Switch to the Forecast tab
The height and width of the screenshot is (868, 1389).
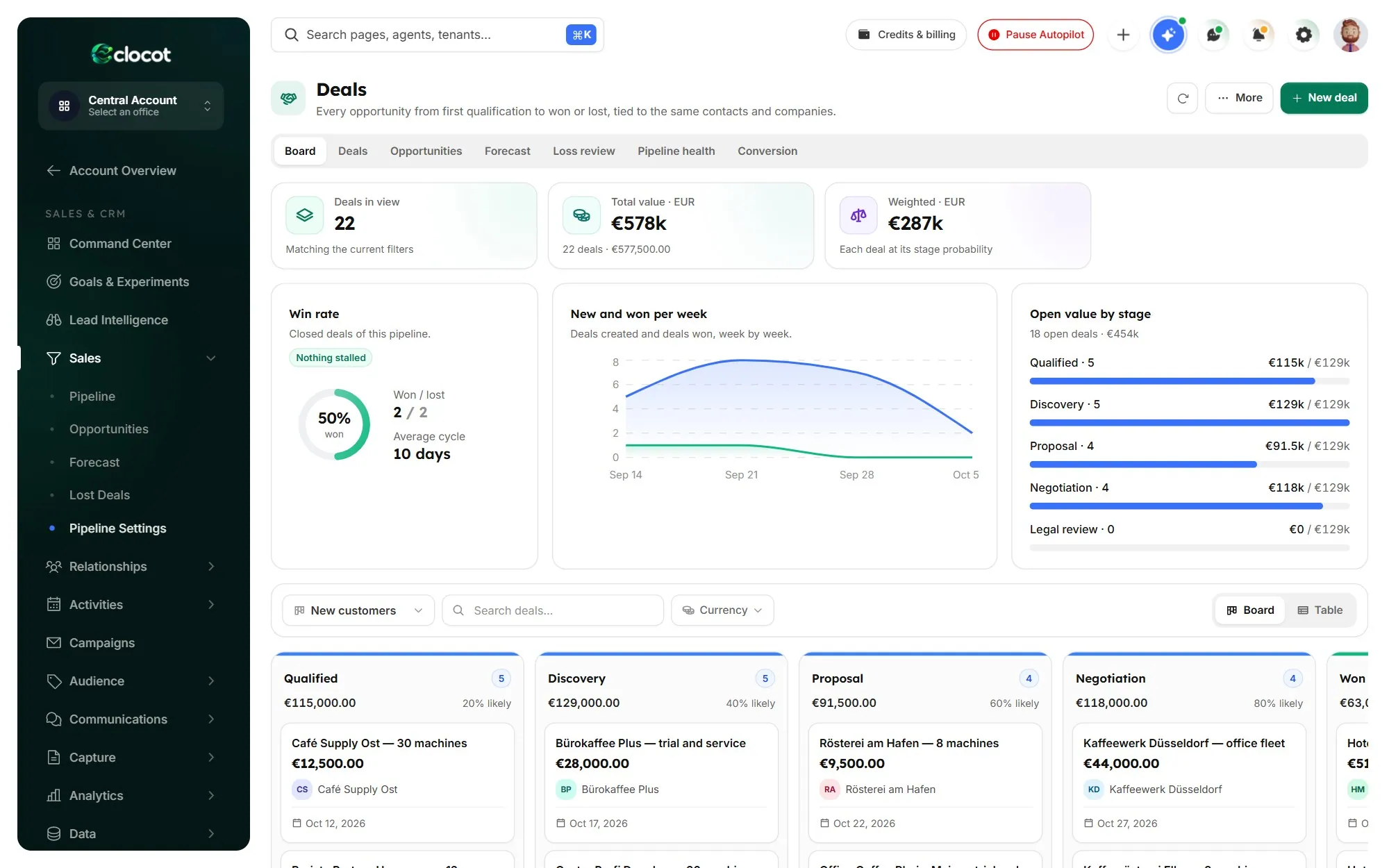(507, 151)
